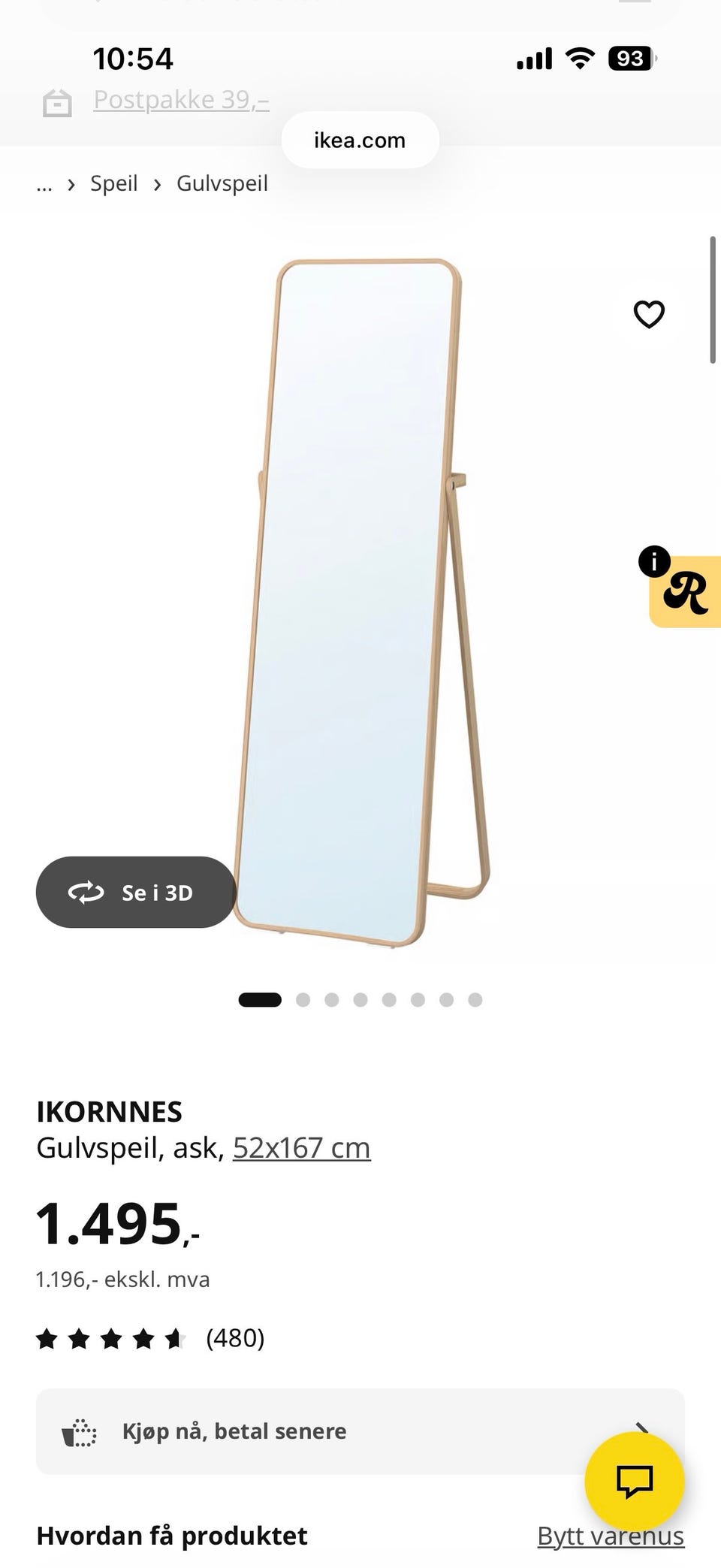Image resolution: width=721 pixels, height=1568 pixels.
Task: Select the last image carousel dot
Action: pos(475,999)
